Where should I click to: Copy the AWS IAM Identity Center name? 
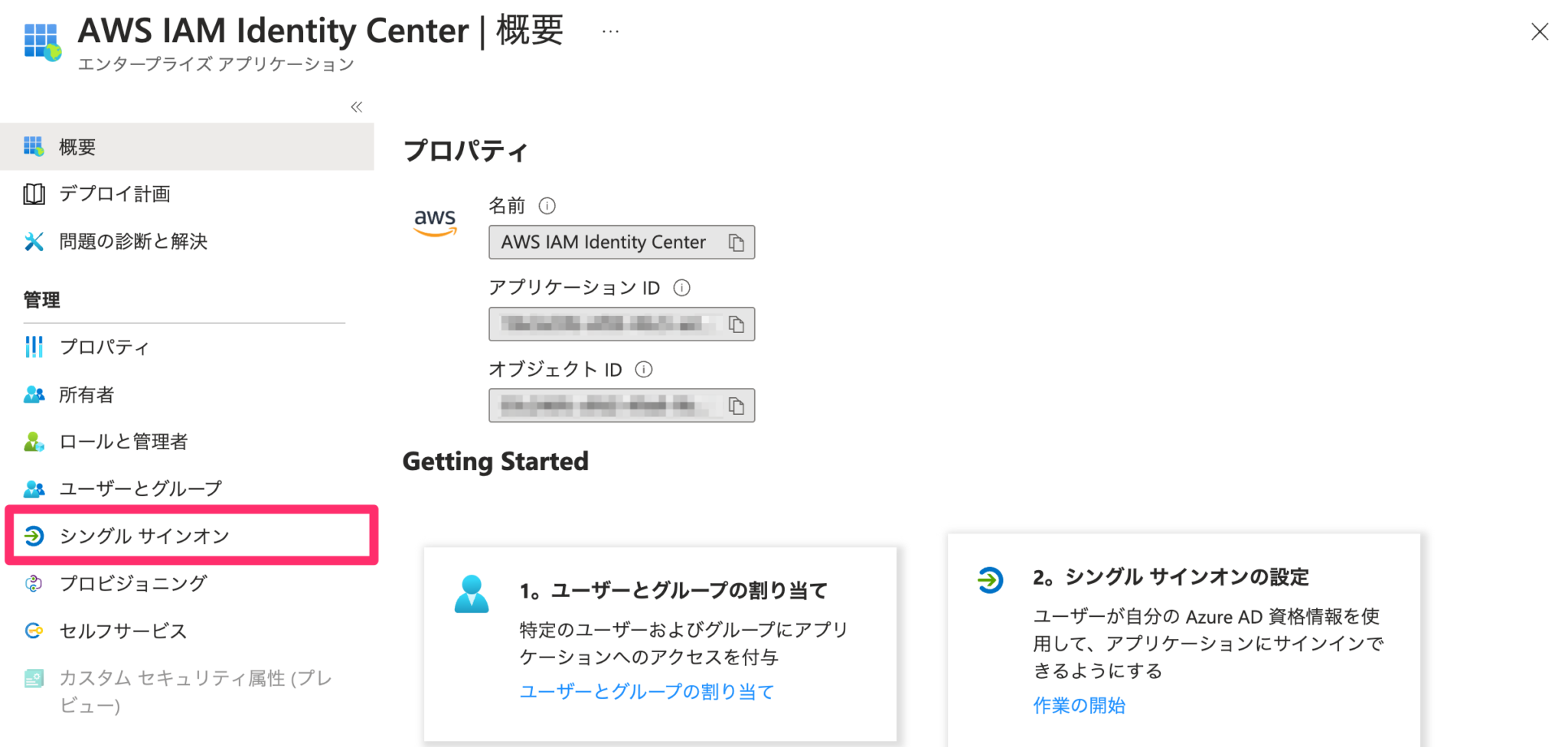point(737,242)
